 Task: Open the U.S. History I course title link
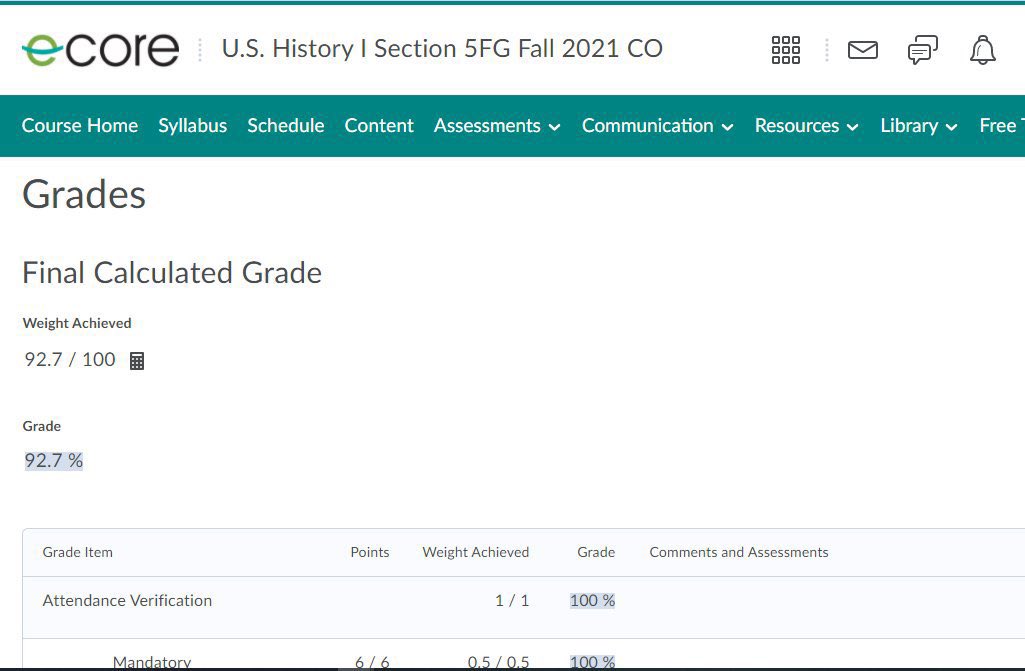[443, 48]
